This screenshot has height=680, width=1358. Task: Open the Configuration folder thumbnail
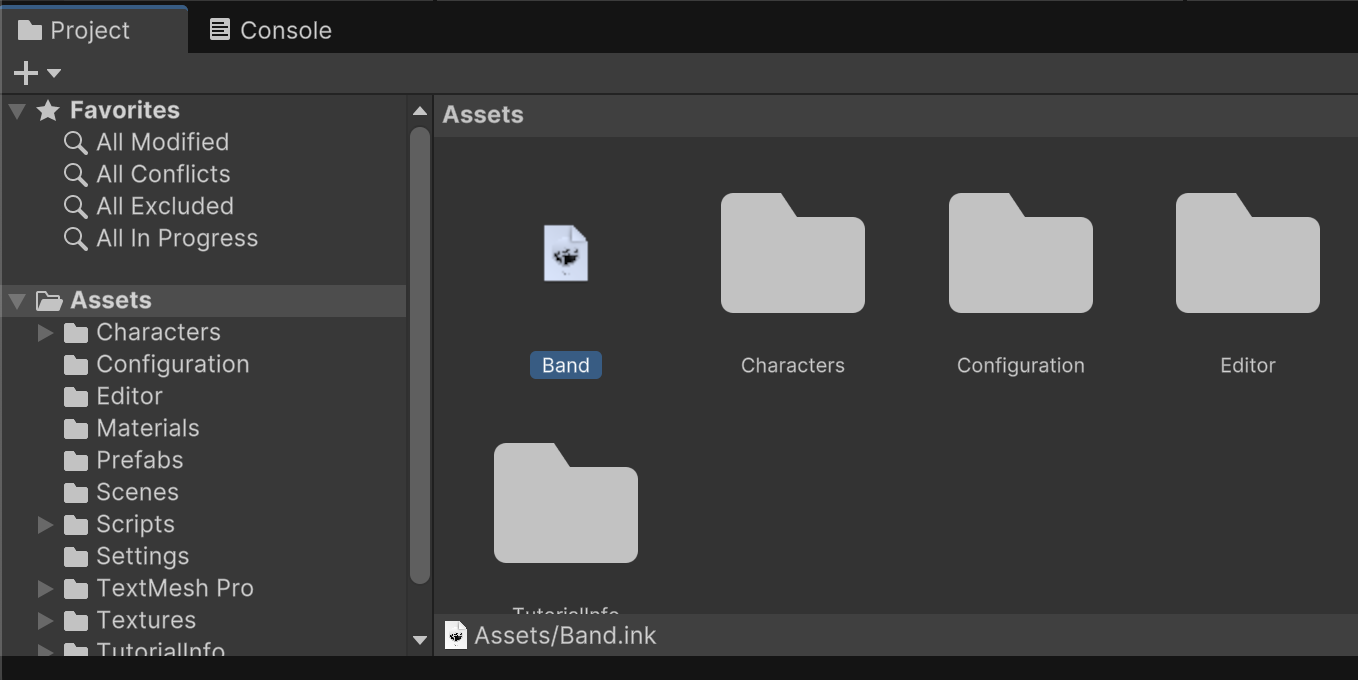coord(1020,254)
